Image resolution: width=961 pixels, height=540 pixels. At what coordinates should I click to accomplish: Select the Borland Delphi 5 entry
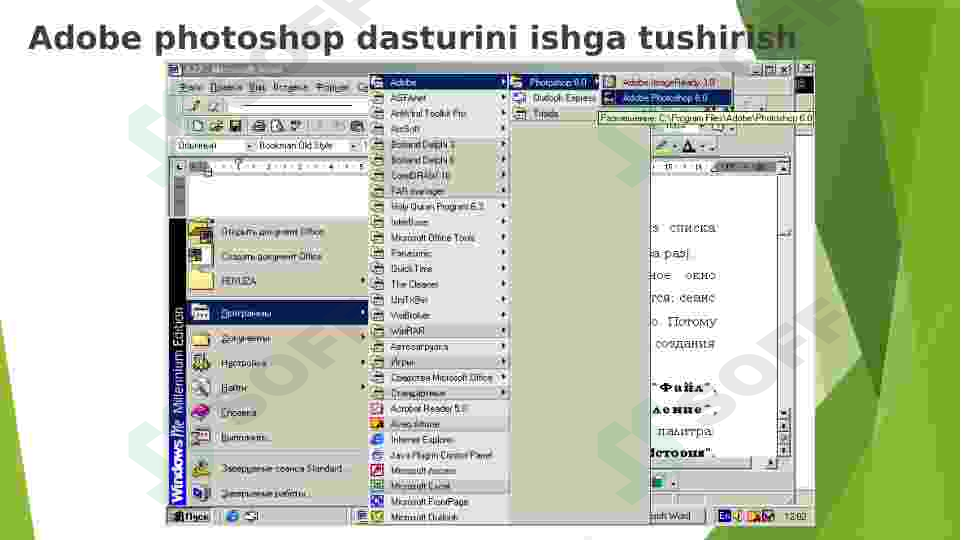click(439, 144)
